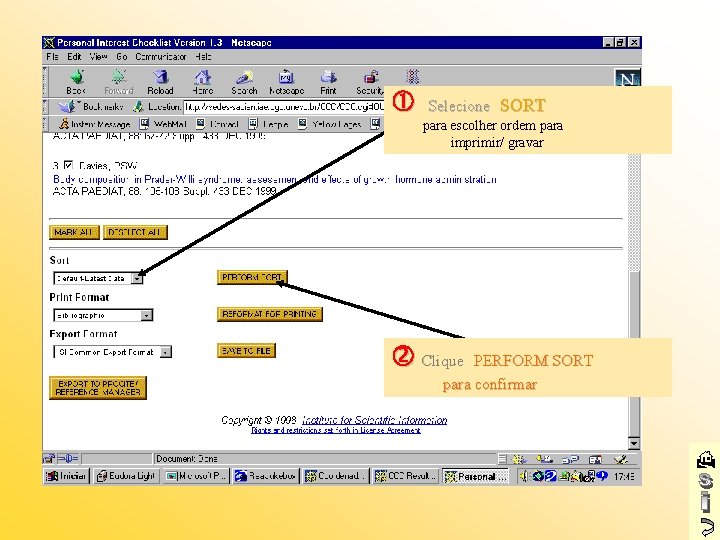720x540 pixels.
Task: Open Composer from the component bar
Action: point(620,459)
